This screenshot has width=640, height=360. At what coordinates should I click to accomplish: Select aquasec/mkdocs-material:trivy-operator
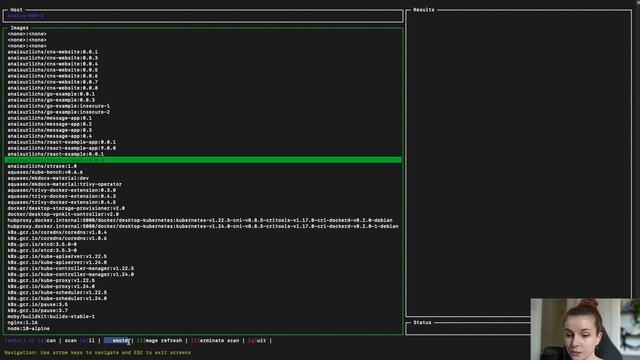coord(64,184)
